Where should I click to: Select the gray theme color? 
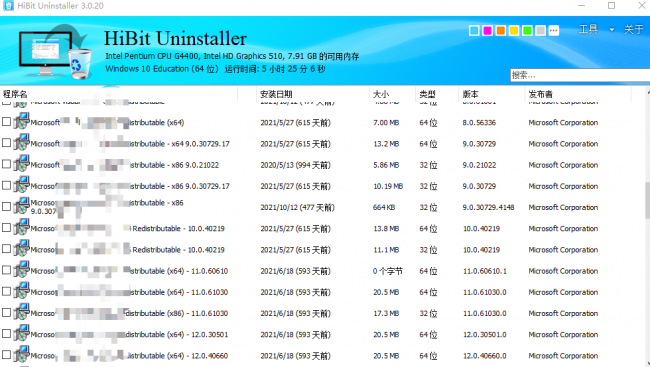[541, 30]
